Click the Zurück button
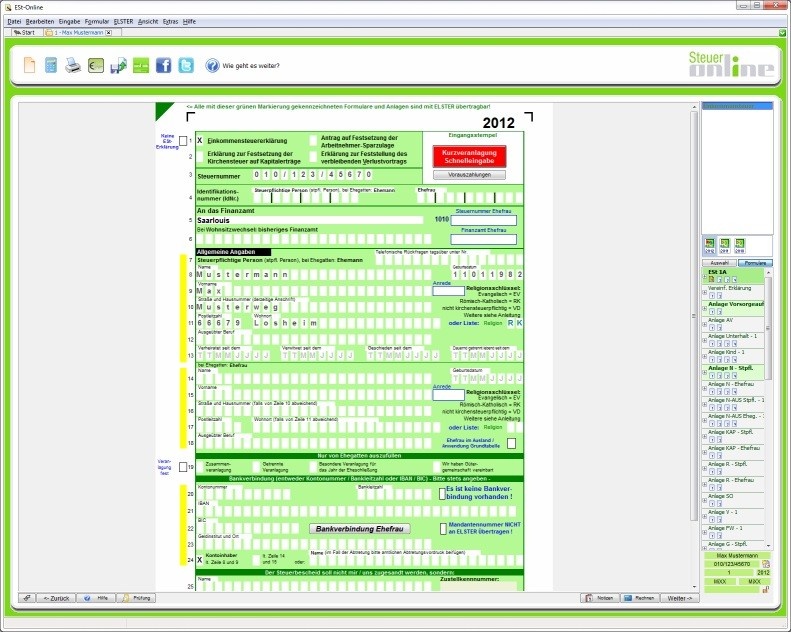The height and width of the screenshot is (632, 791). [56, 598]
